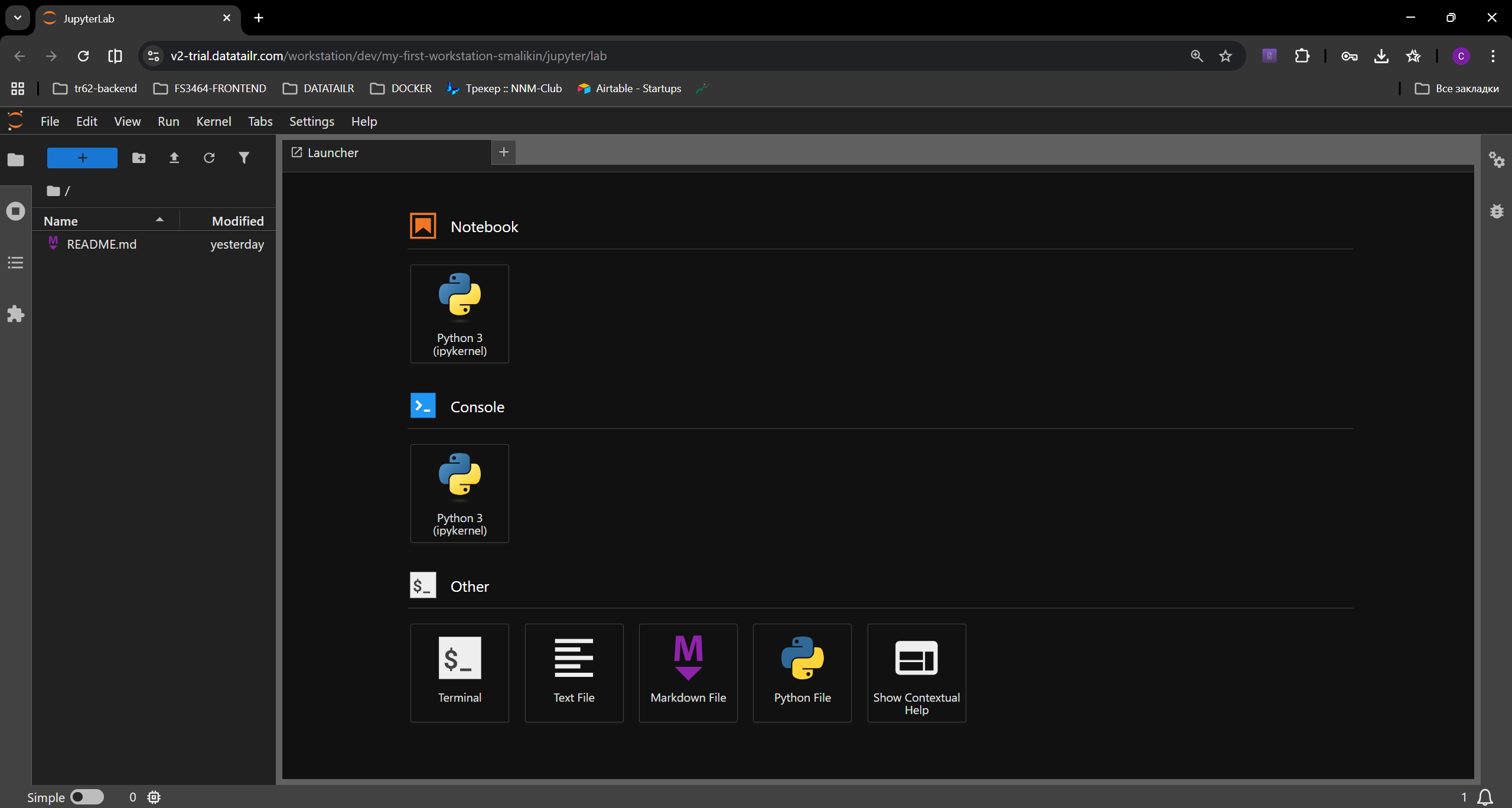Click browser zoom magnifier icon
The image size is (1512, 808).
click(x=1197, y=56)
